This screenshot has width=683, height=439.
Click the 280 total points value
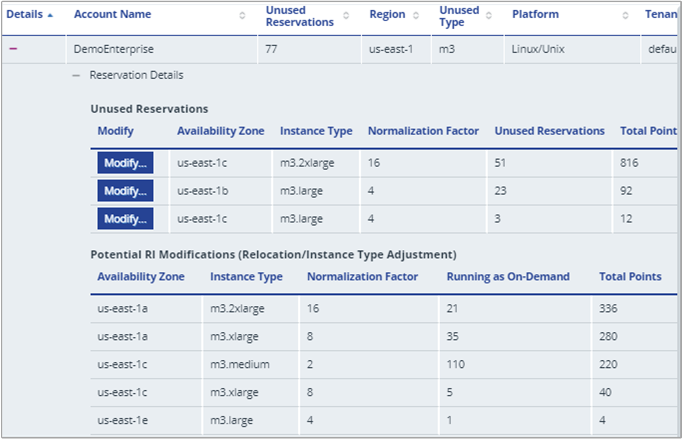point(608,337)
